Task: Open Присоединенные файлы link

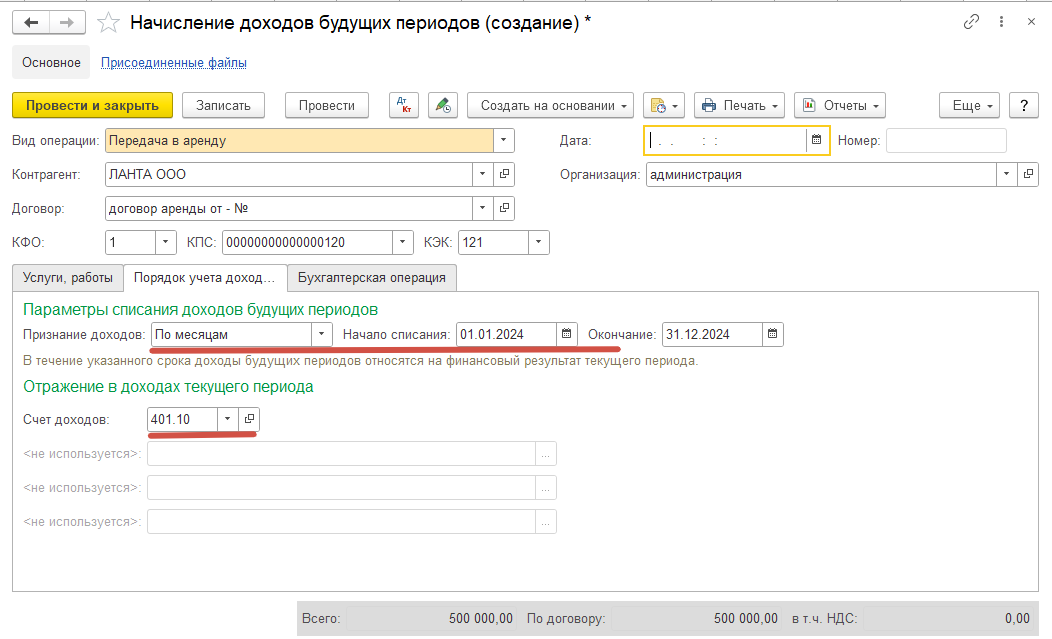Action: click(x=174, y=62)
